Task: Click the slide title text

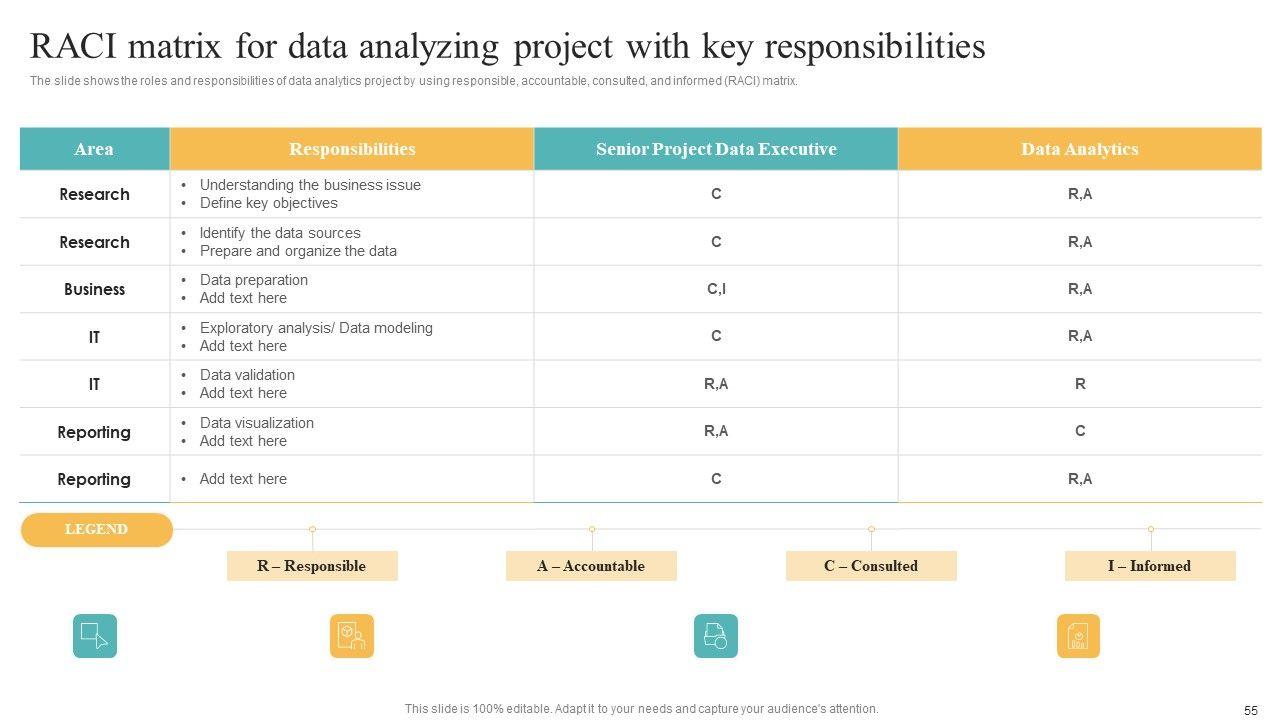Action: (507, 47)
